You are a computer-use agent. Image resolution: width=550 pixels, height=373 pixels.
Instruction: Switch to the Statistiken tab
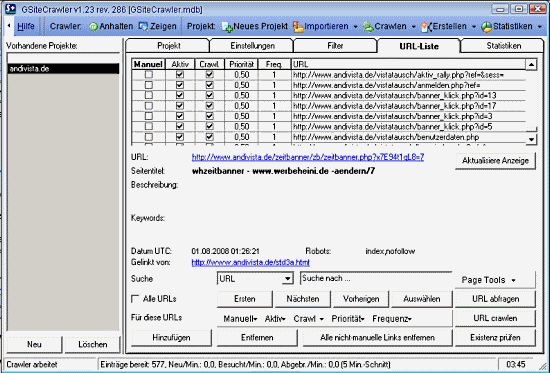[x=503, y=46]
